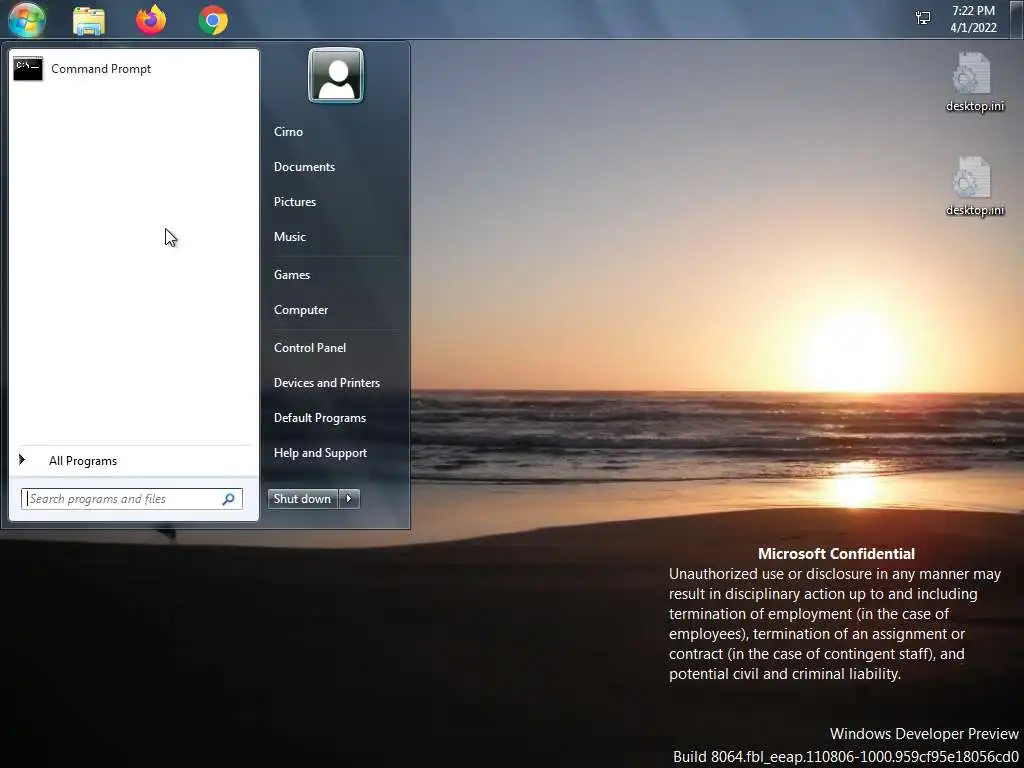Open the shut down options arrow
The height and width of the screenshot is (768, 1024).
349,499
